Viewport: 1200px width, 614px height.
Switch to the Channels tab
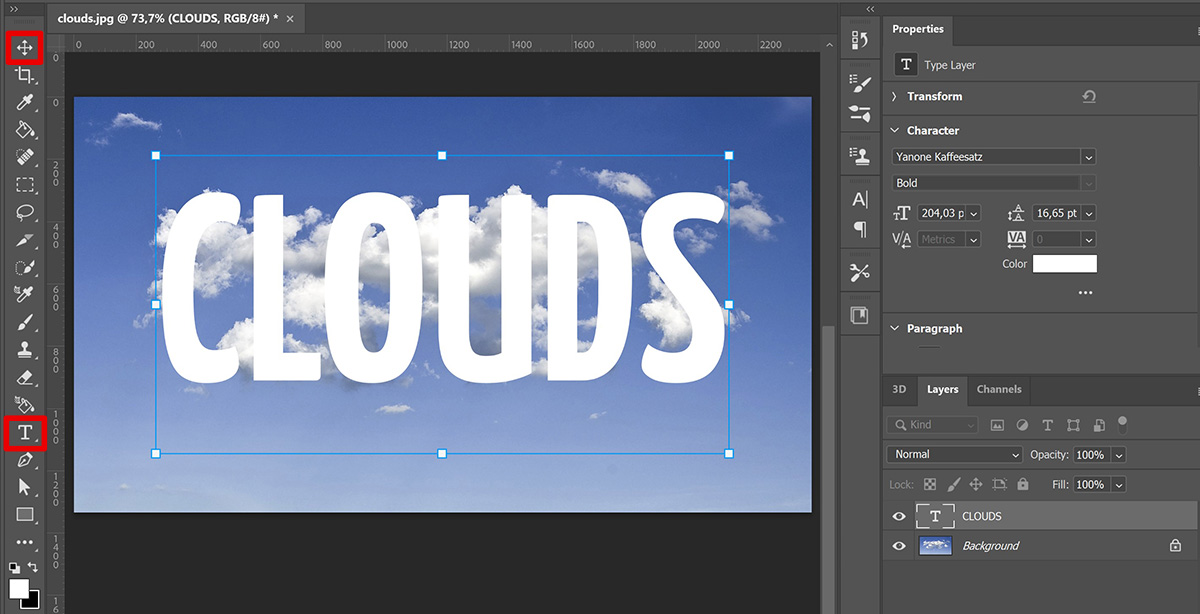[998, 390]
